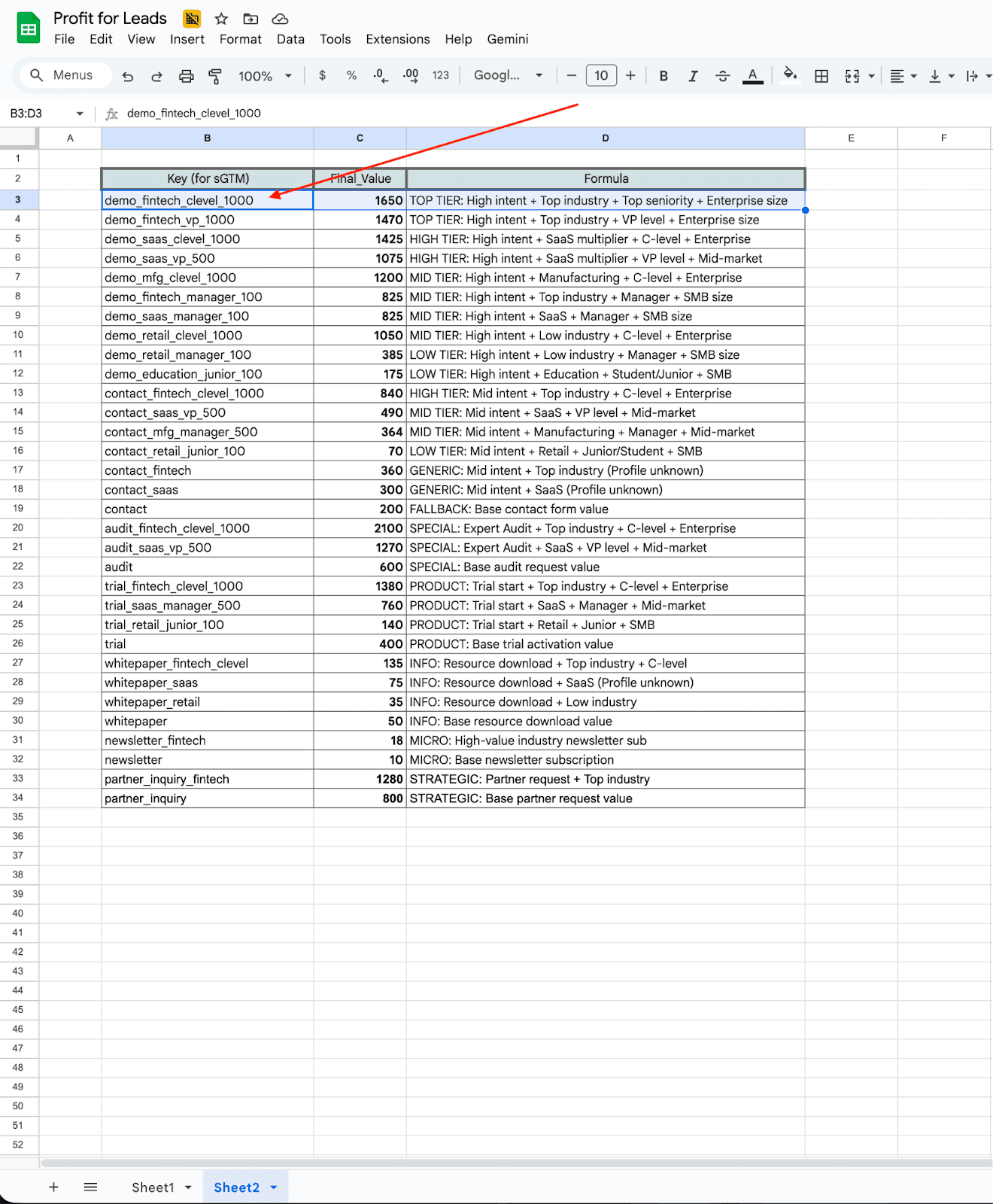Click the Merge cells icon
Image resolution: width=993 pixels, height=1204 pixels.
[852, 76]
